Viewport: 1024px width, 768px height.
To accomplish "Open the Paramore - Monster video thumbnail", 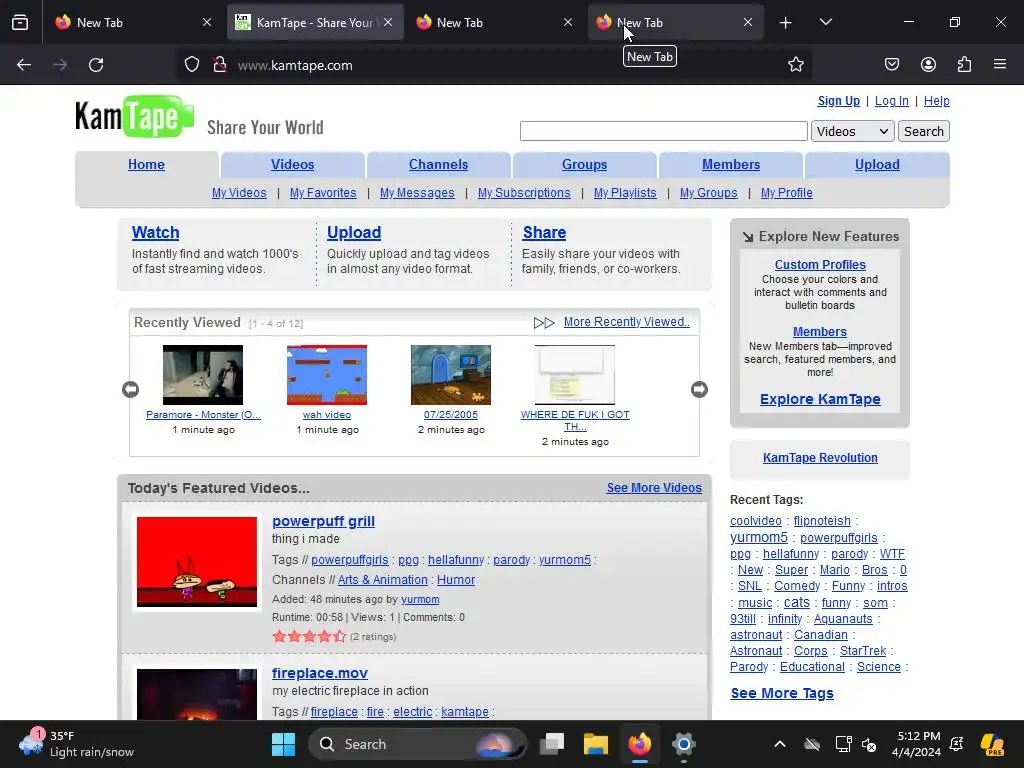I will coord(203,375).
